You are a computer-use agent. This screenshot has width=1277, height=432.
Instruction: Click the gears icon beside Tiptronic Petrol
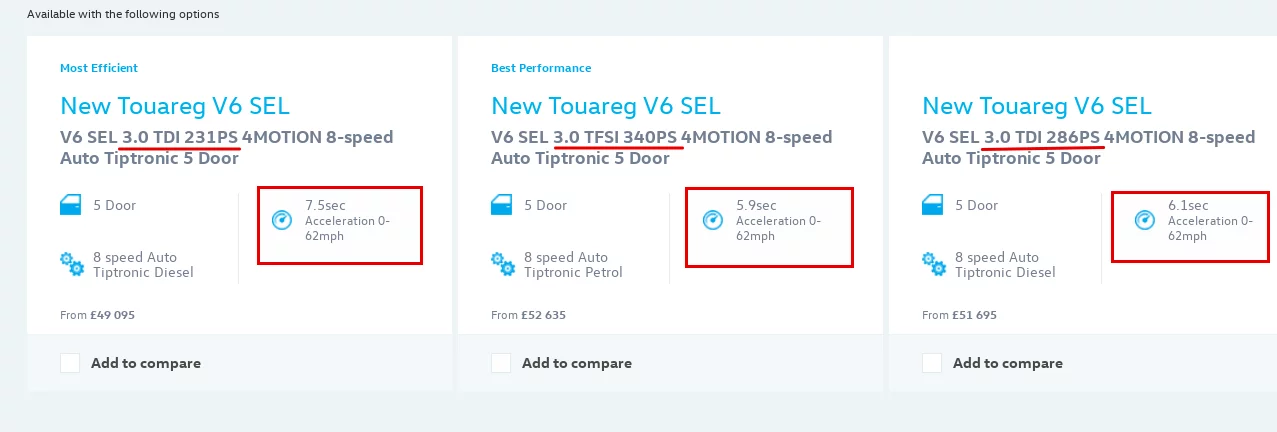(x=503, y=264)
